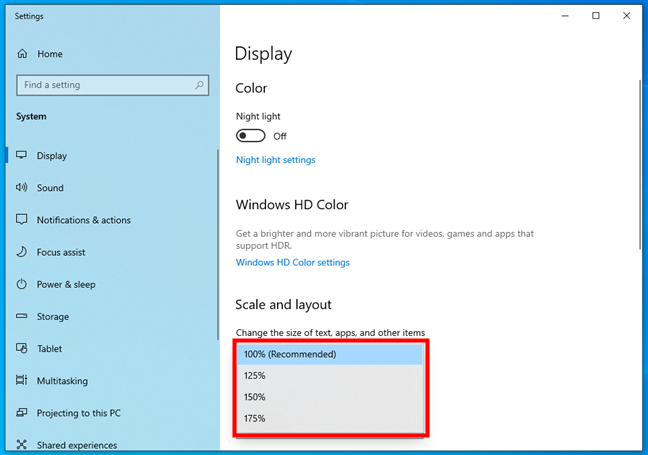Select the Multitasking icon

pyautogui.click(x=22, y=381)
